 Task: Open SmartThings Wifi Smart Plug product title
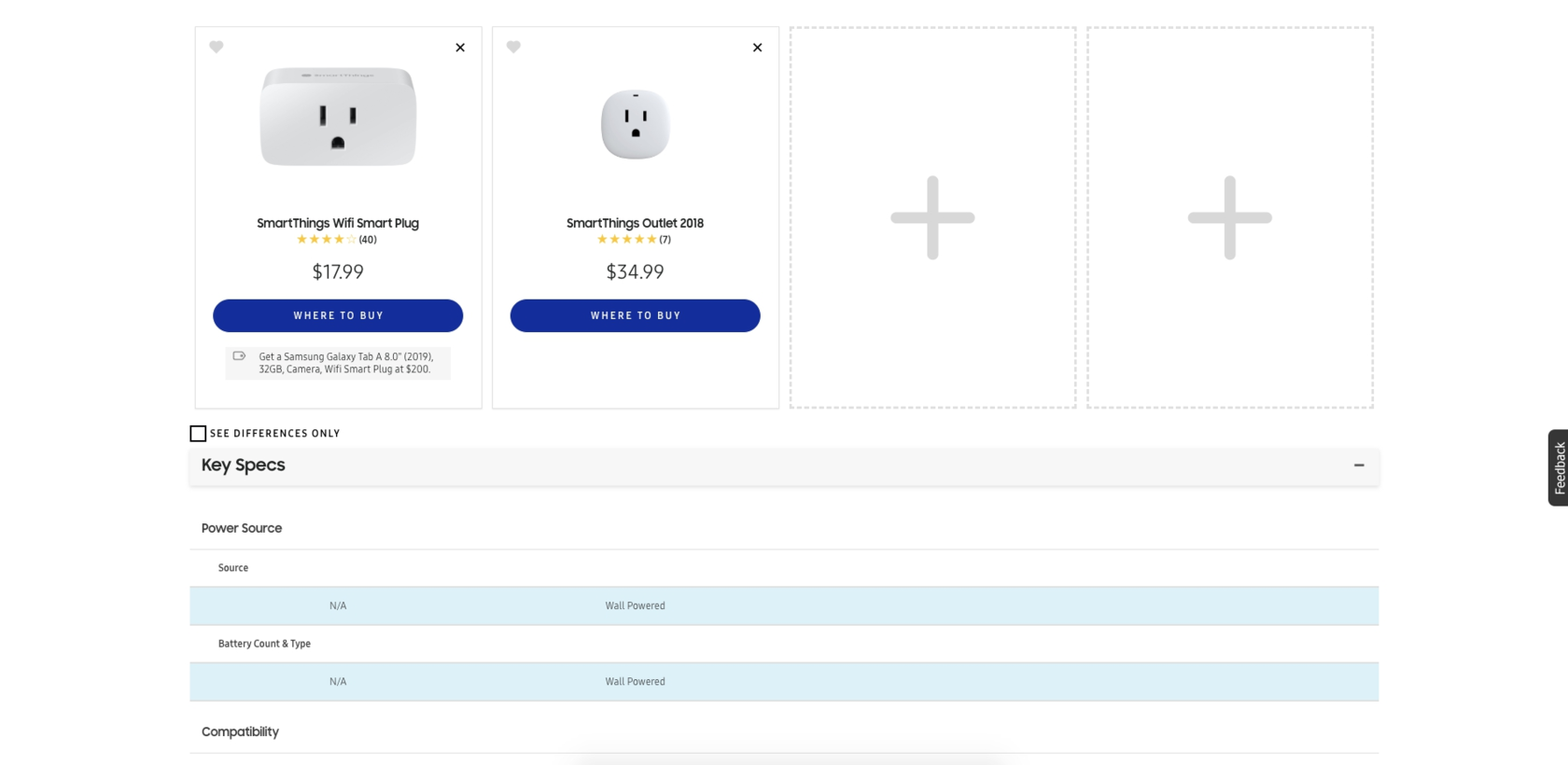pyautogui.click(x=338, y=223)
